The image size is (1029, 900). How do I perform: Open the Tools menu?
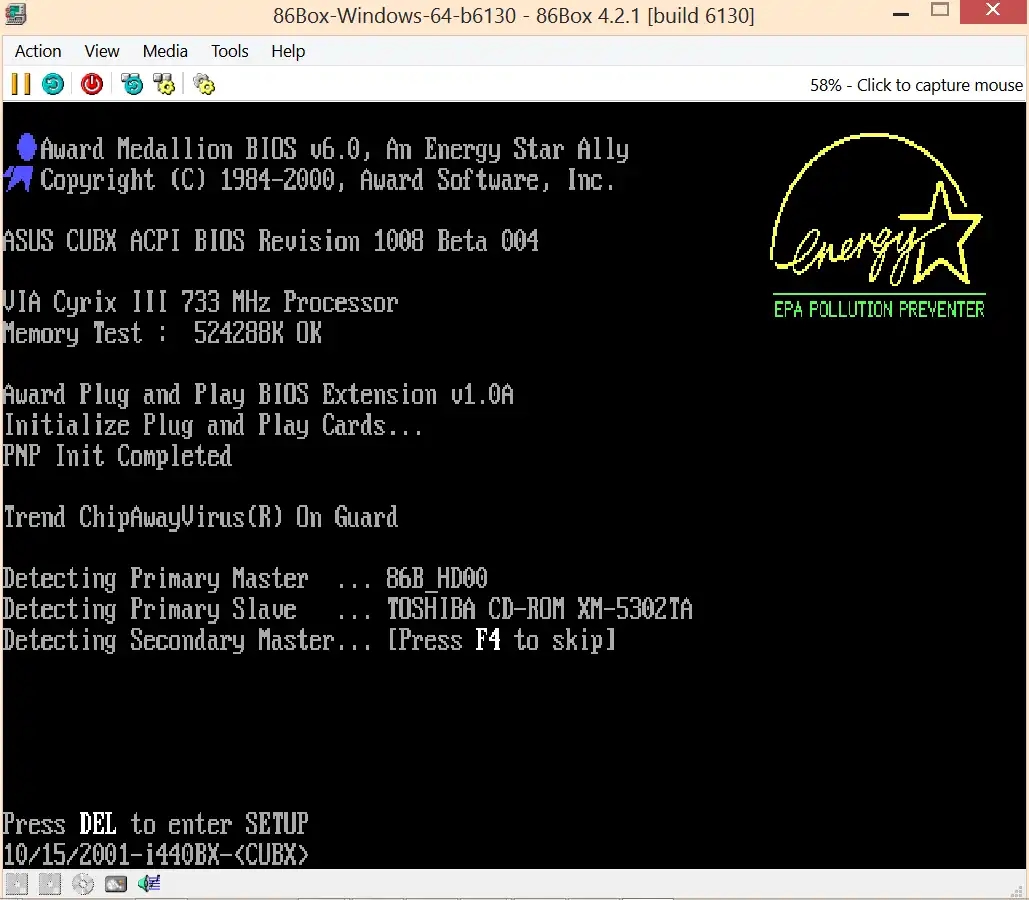click(229, 51)
